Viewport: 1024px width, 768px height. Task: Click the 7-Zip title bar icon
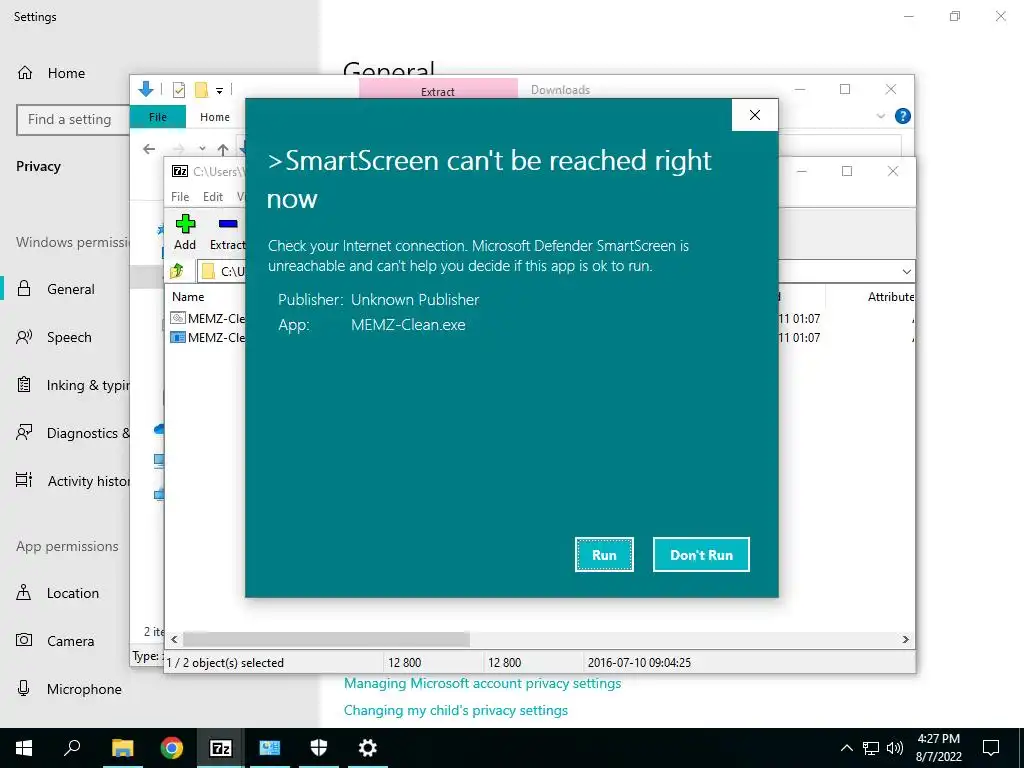[180, 171]
